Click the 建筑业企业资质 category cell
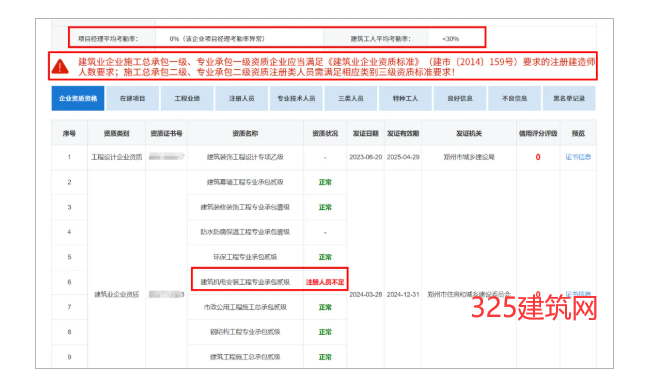Screen dimensions: 657x387 click(x=116, y=294)
